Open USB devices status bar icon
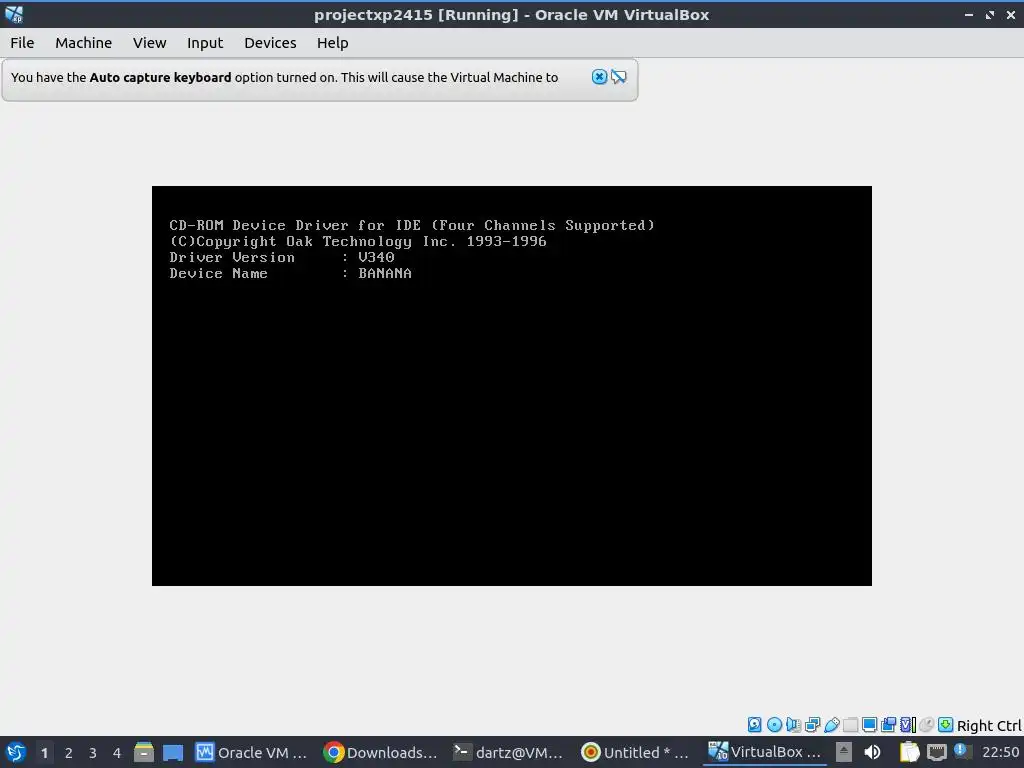1024x768 pixels. coord(831,724)
